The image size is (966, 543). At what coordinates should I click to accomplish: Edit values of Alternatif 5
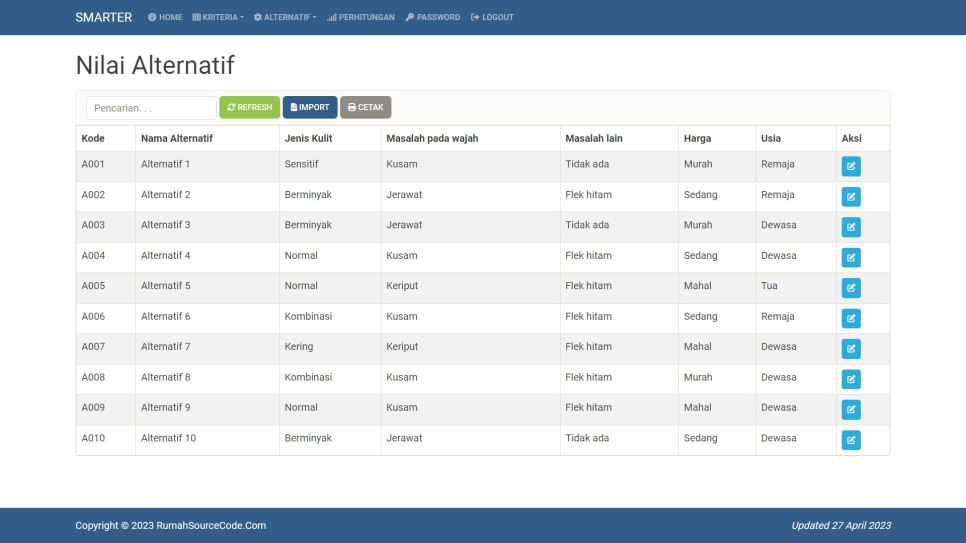(x=851, y=288)
